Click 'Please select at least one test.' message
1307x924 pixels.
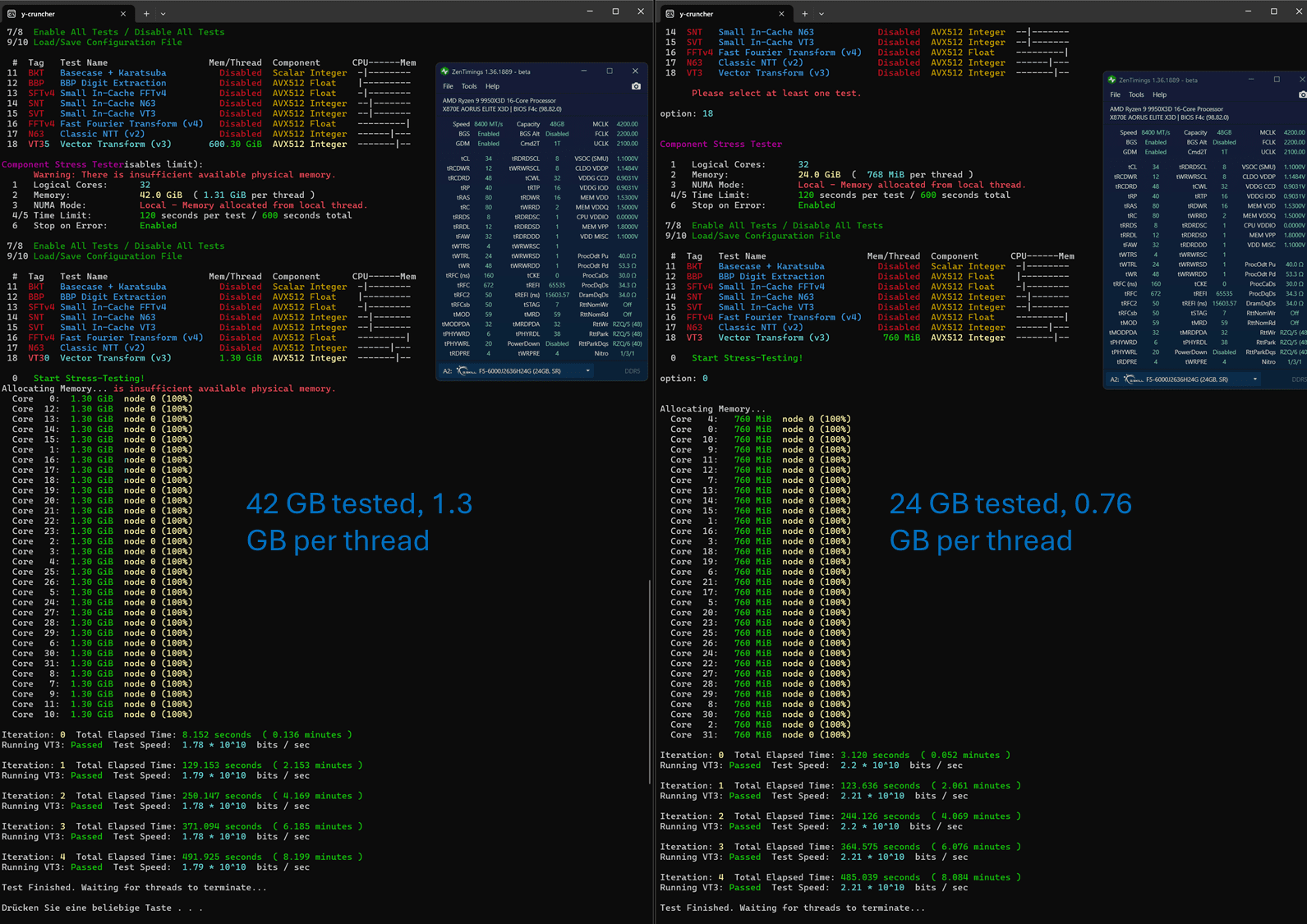[776, 93]
